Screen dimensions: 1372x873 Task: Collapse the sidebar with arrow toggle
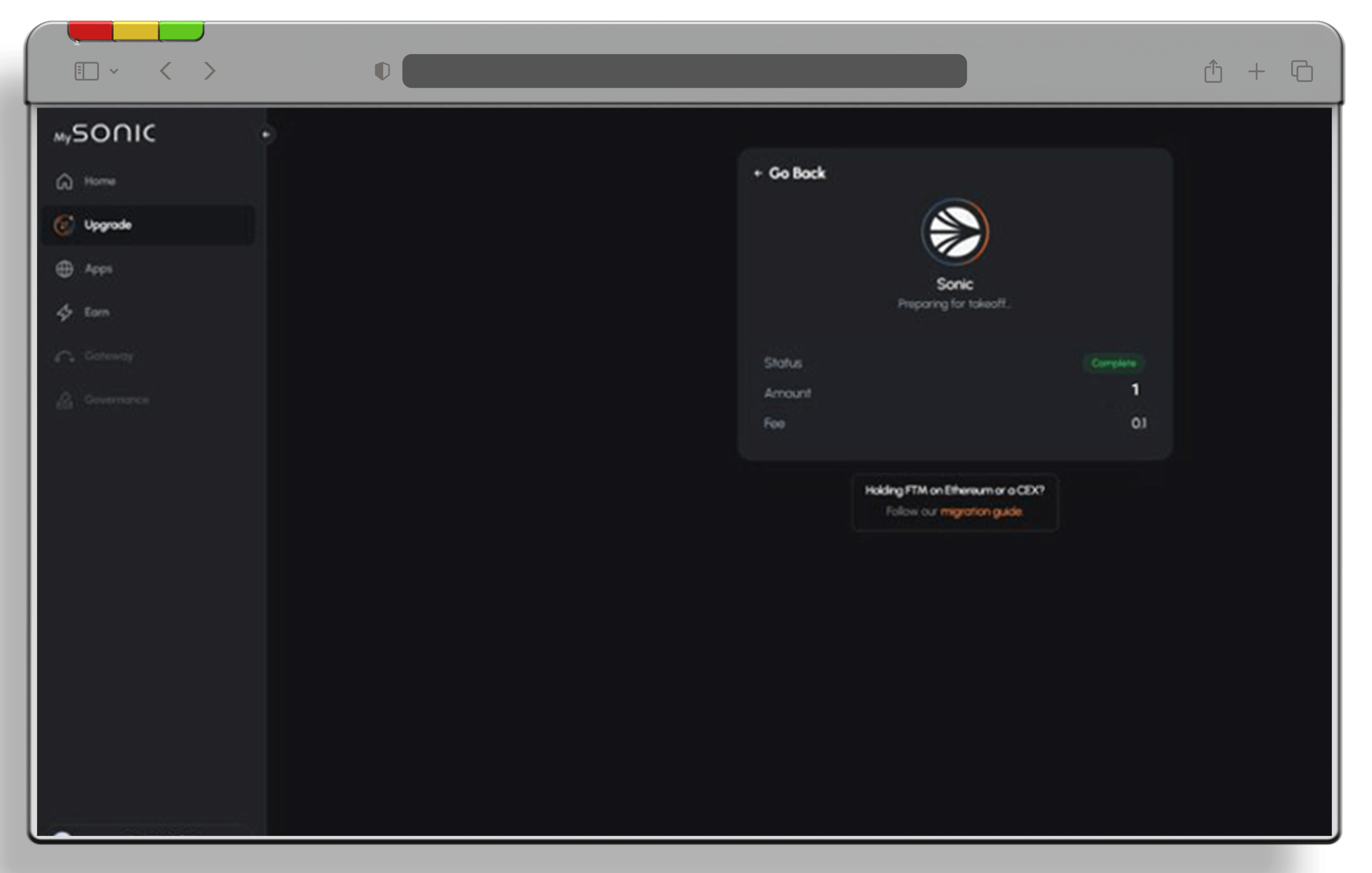[265, 135]
